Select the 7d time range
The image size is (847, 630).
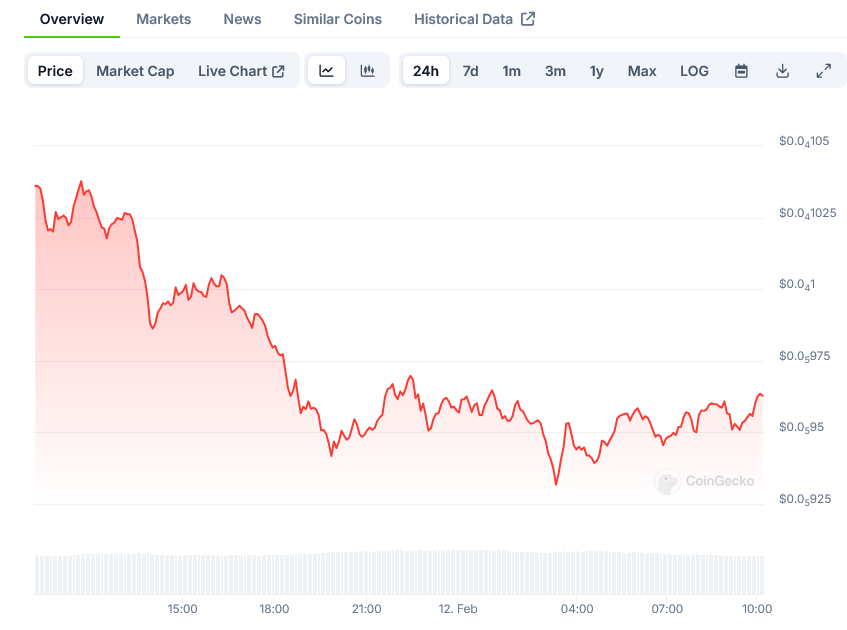pyautogui.click(x=470, y=71)
